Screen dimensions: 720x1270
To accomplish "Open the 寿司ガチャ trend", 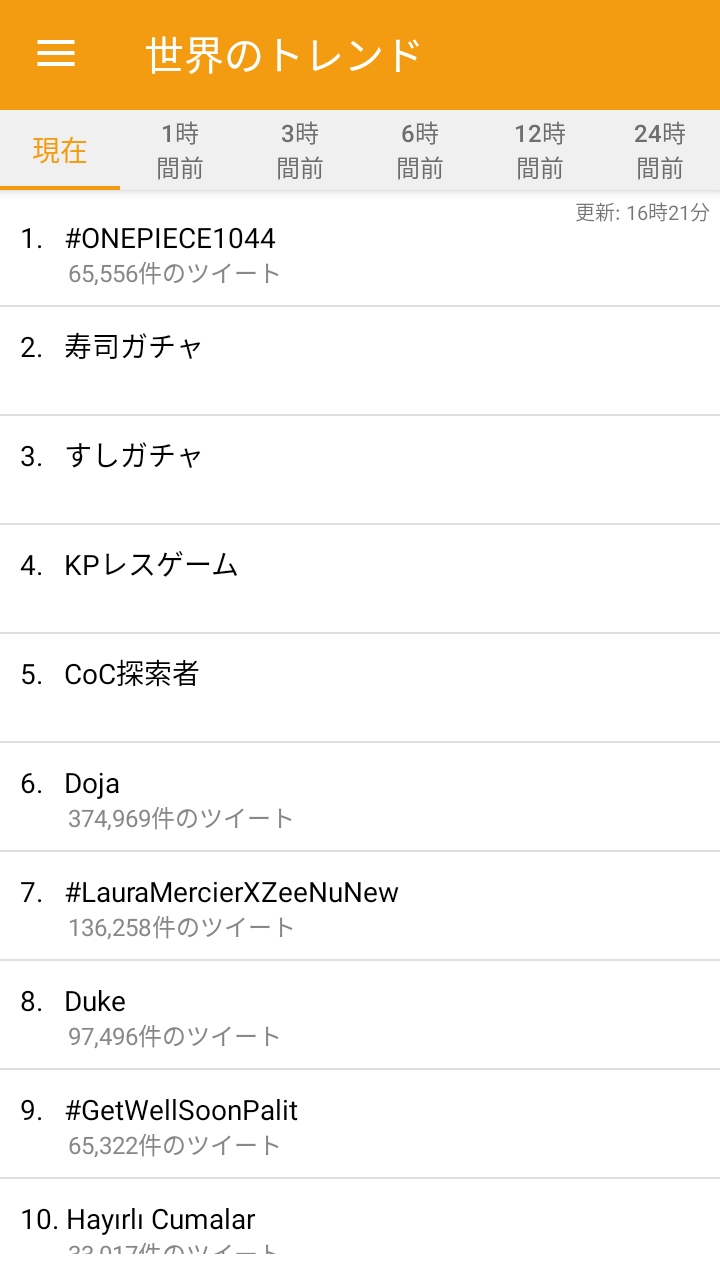I will pos(133,347).
